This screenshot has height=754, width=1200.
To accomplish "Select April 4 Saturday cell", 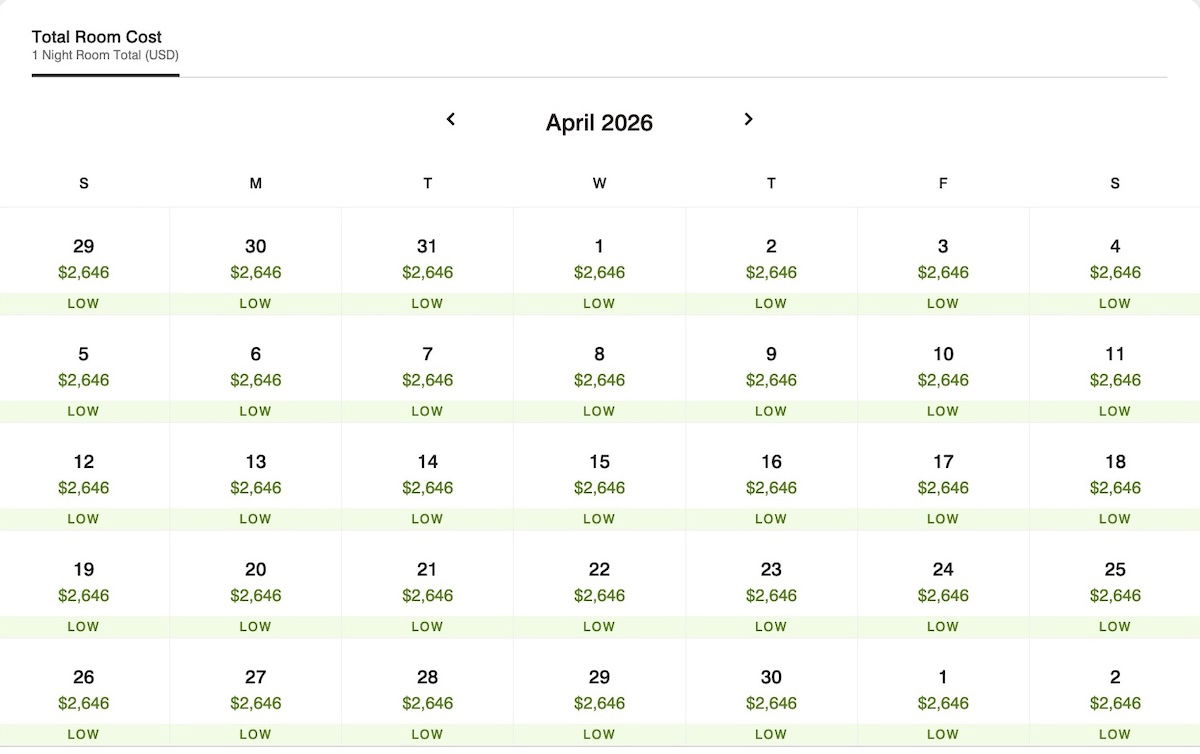I will [x=1115, y=262].
